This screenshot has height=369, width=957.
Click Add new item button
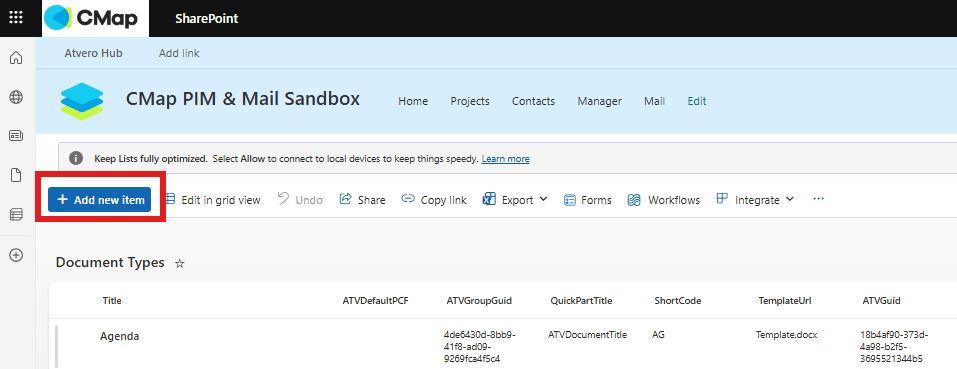point(99,199)
